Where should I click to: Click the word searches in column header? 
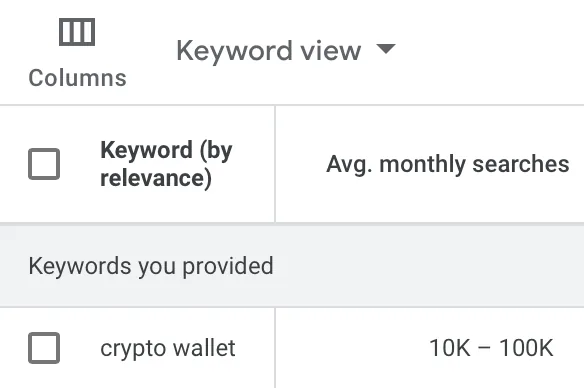[521, 164]
